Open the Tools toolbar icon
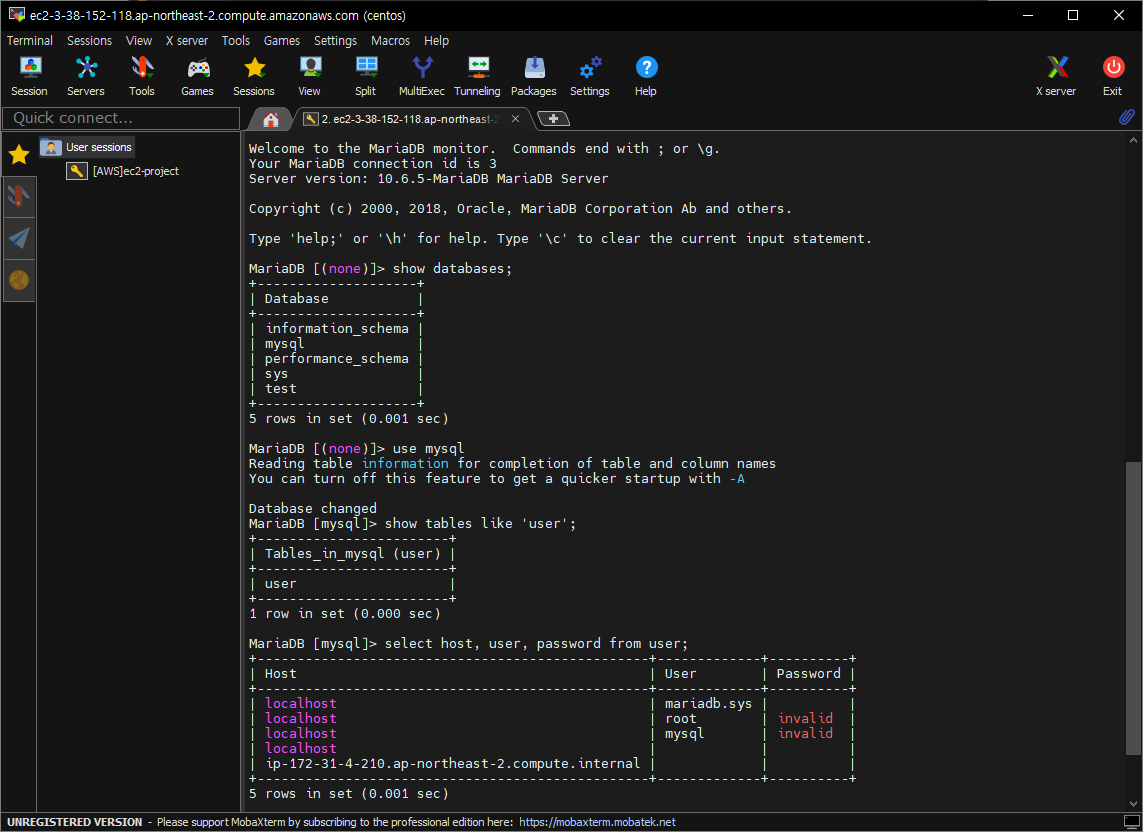 (142, 76)
